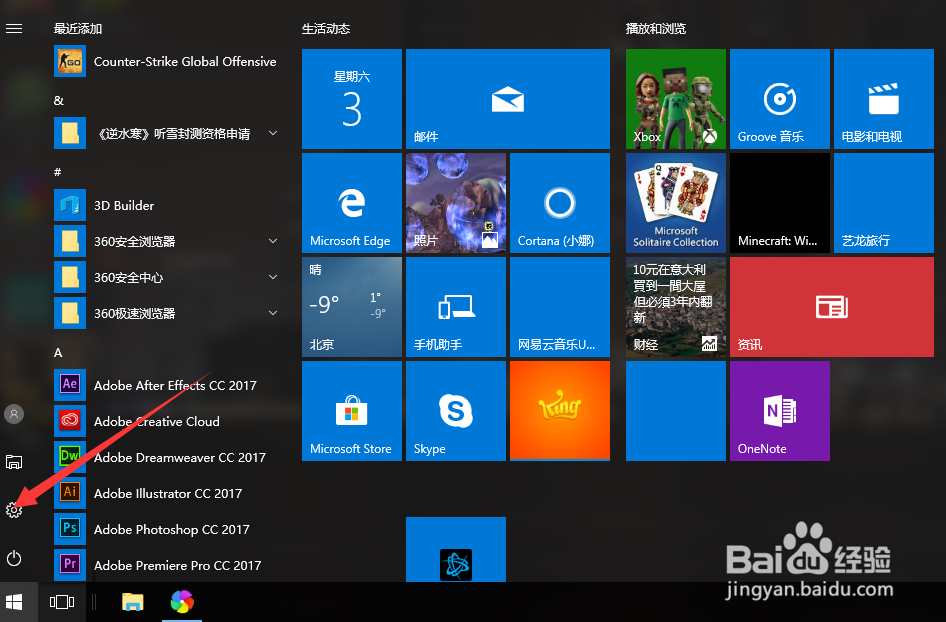Open the Microsoft Edge tile
Screen dimensions: 946x622
coord(352,203)
